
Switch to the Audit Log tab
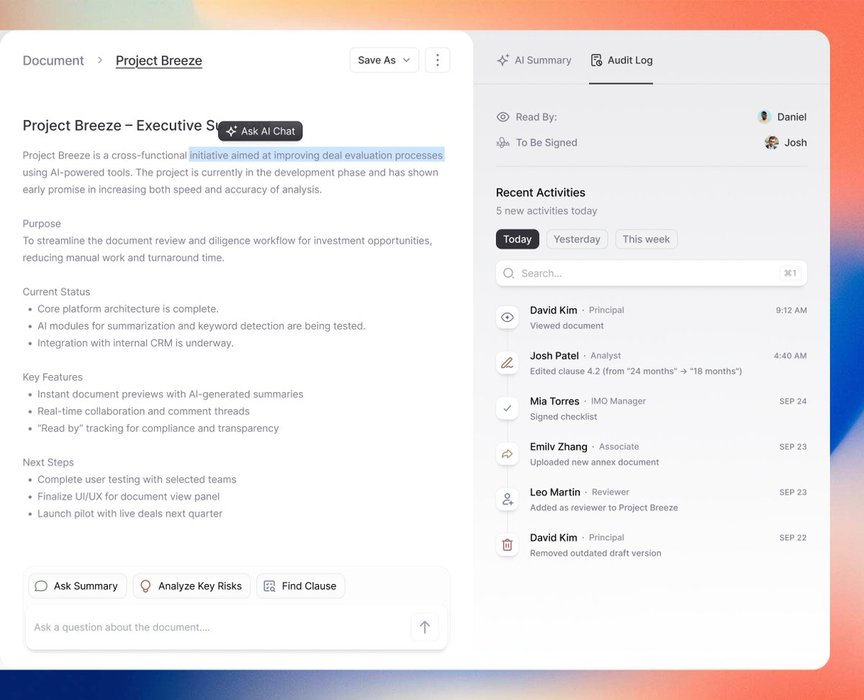[x=621, y=60]
